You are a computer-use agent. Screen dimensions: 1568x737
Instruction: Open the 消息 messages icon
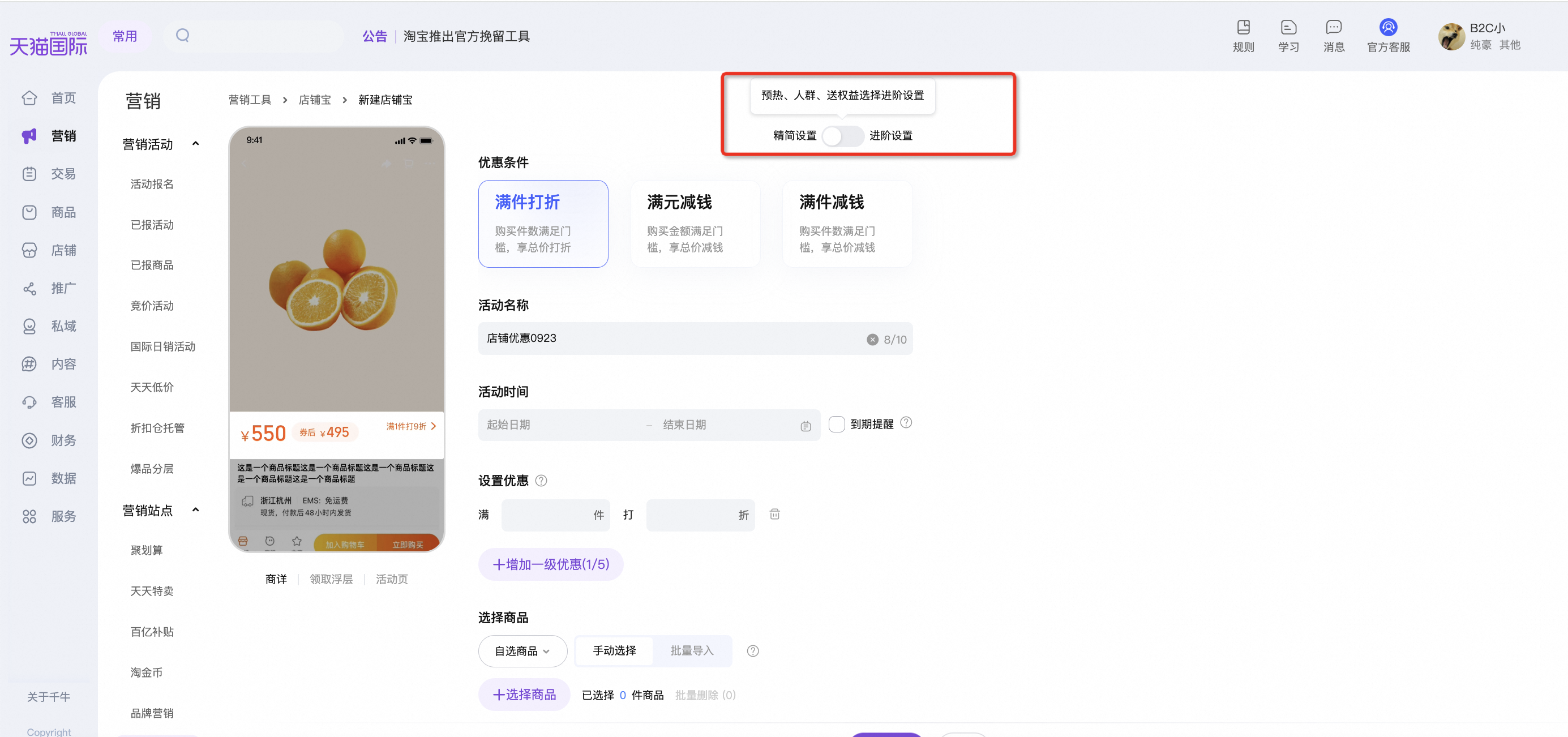click(1333, 28)
